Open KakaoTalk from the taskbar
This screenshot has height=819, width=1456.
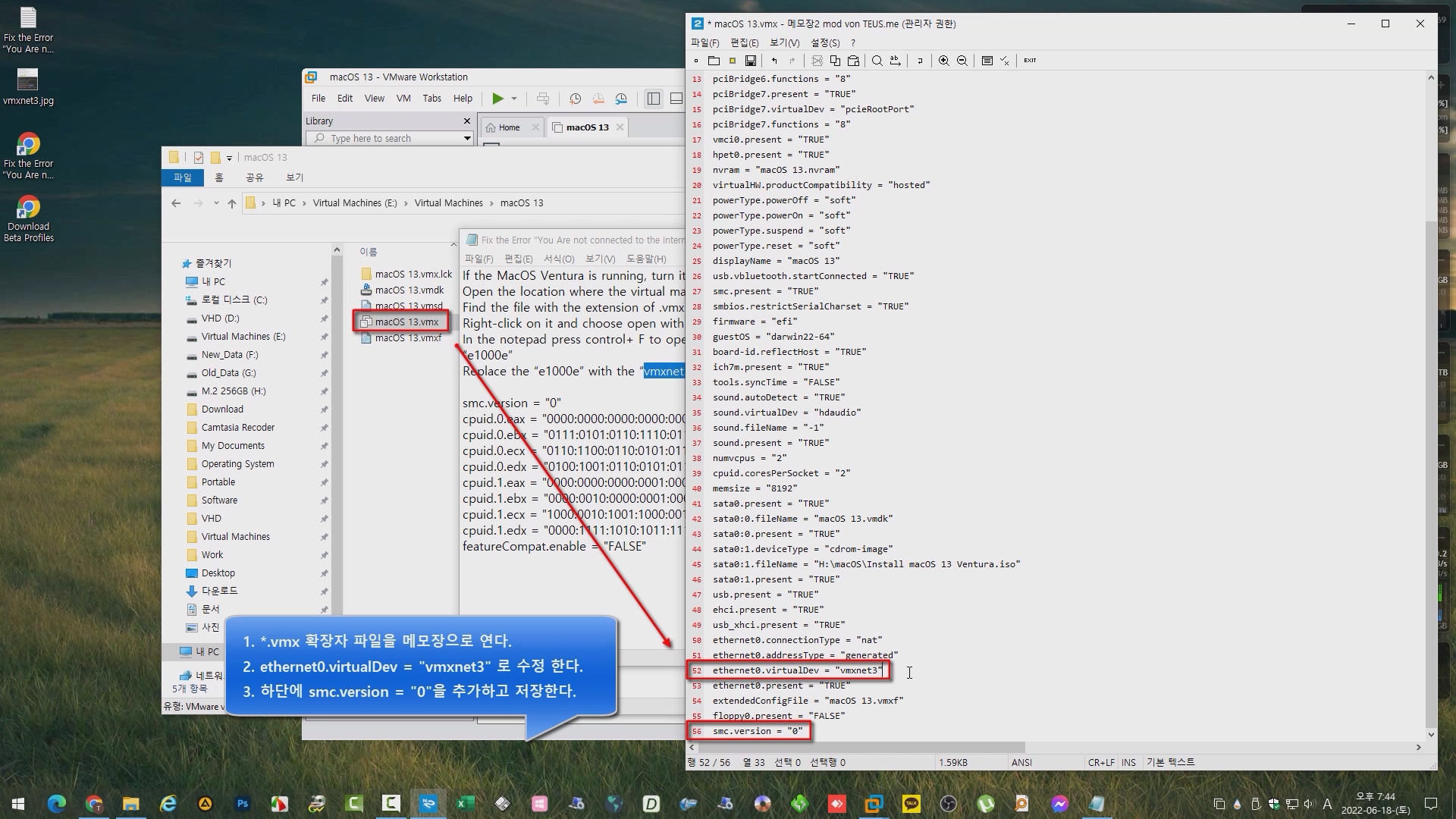[x=911, y=804]
